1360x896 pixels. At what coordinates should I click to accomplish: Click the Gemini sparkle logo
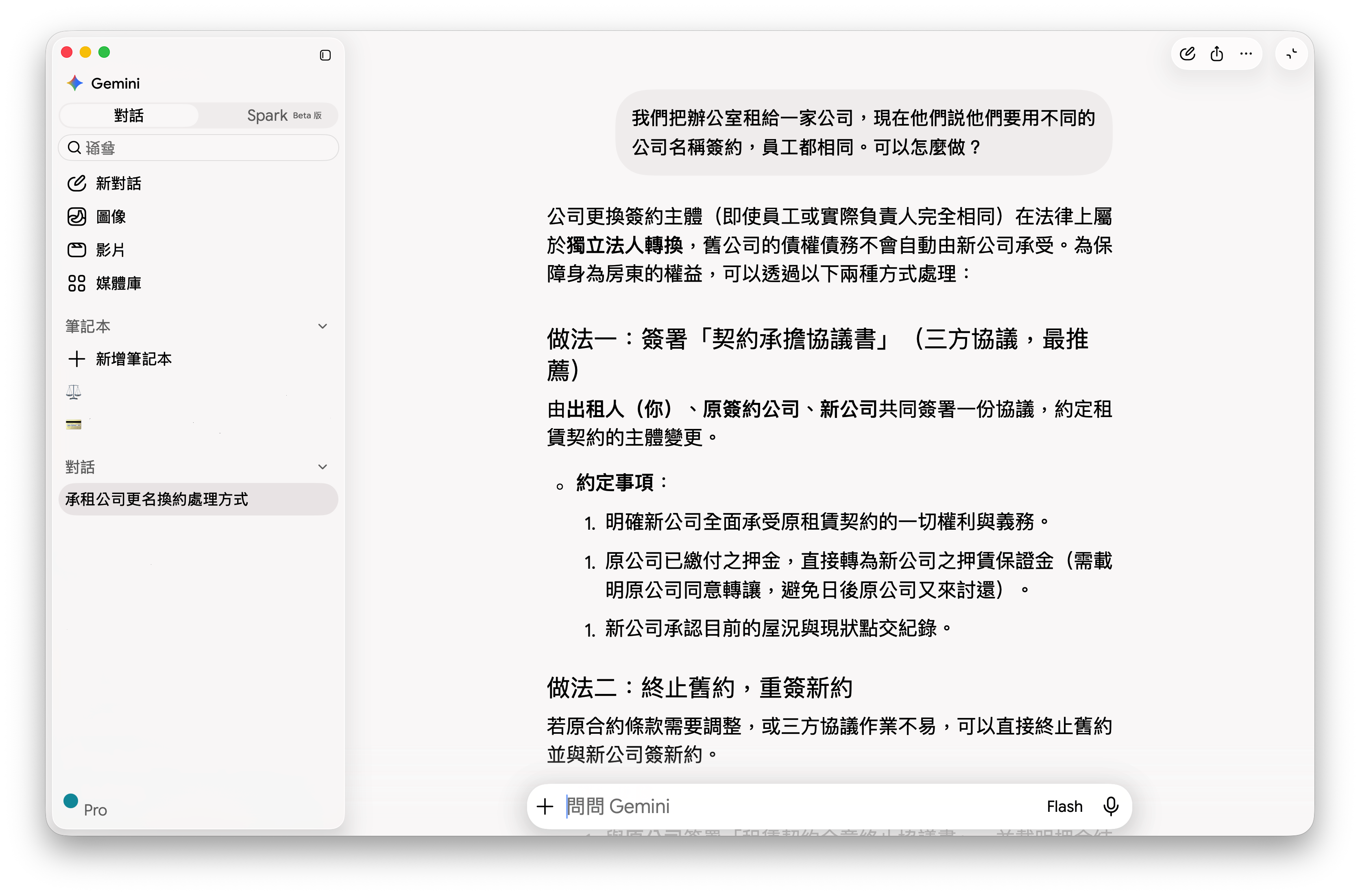pyautogui.click(x=75, y=83)
